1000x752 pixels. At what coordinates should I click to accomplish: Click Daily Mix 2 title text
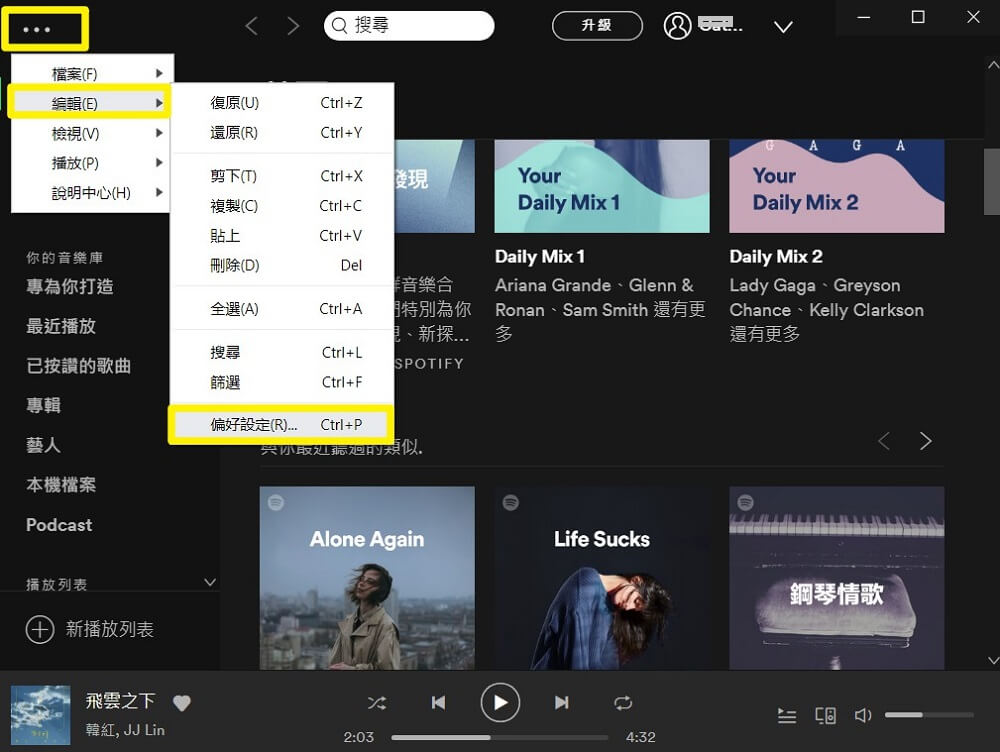776,257
